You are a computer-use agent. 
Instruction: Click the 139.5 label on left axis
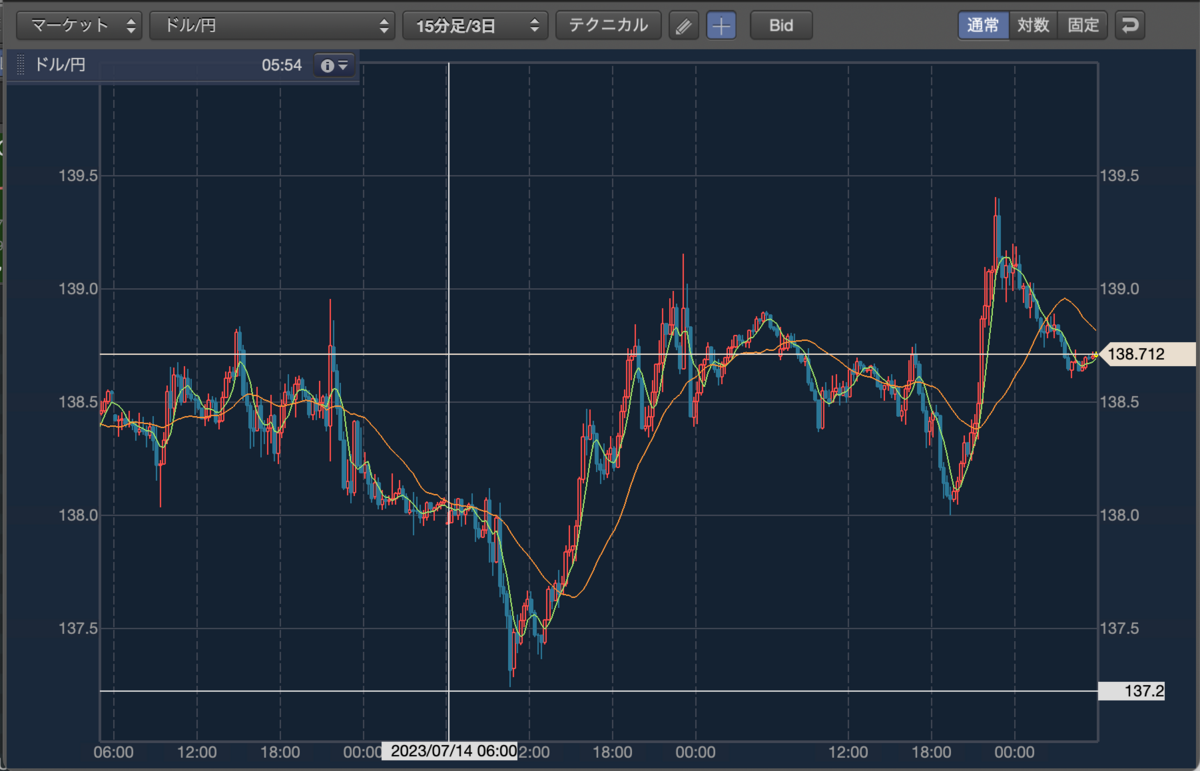point(77,176)
